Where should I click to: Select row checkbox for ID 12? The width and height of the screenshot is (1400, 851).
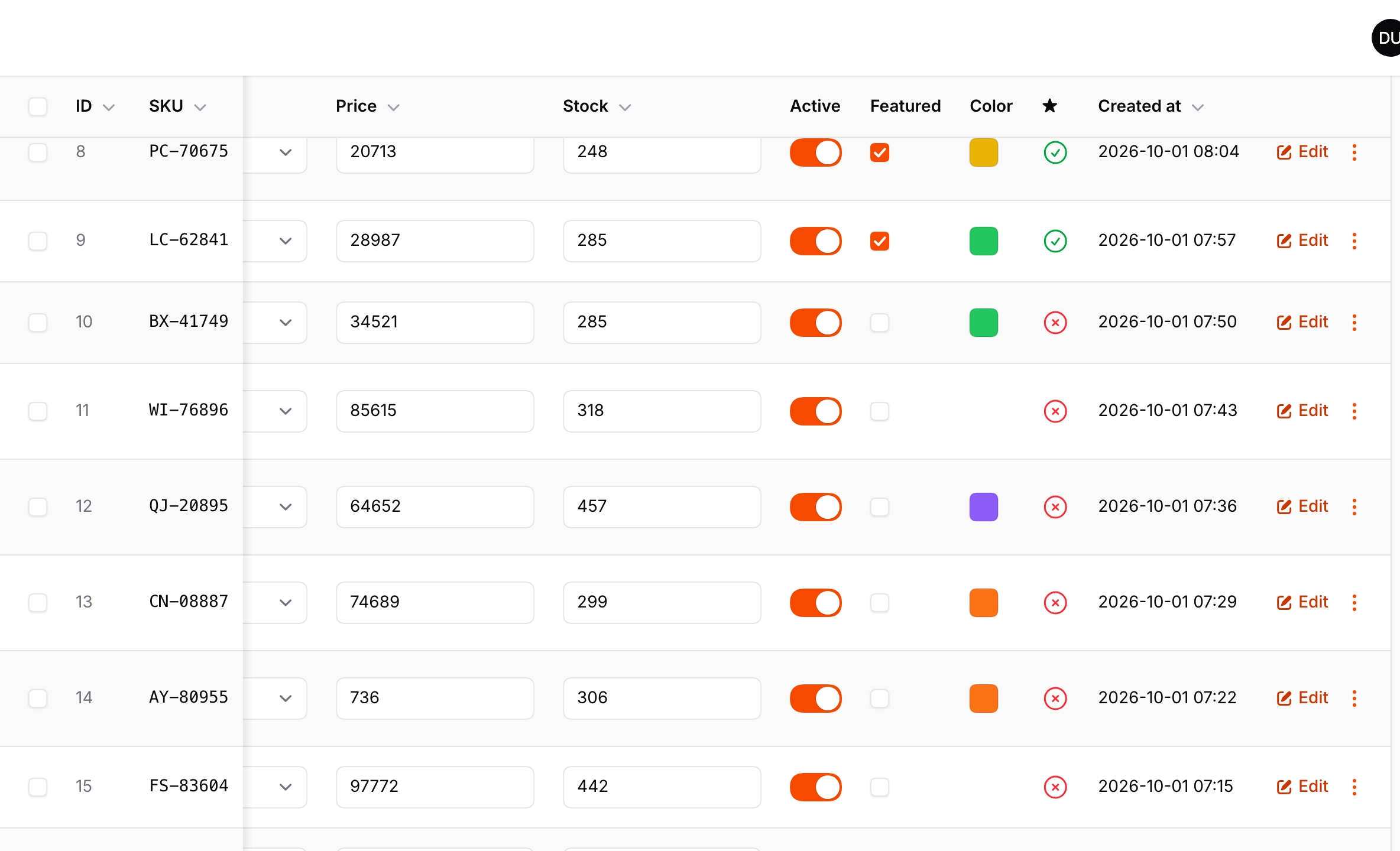(x=38, y=507)
